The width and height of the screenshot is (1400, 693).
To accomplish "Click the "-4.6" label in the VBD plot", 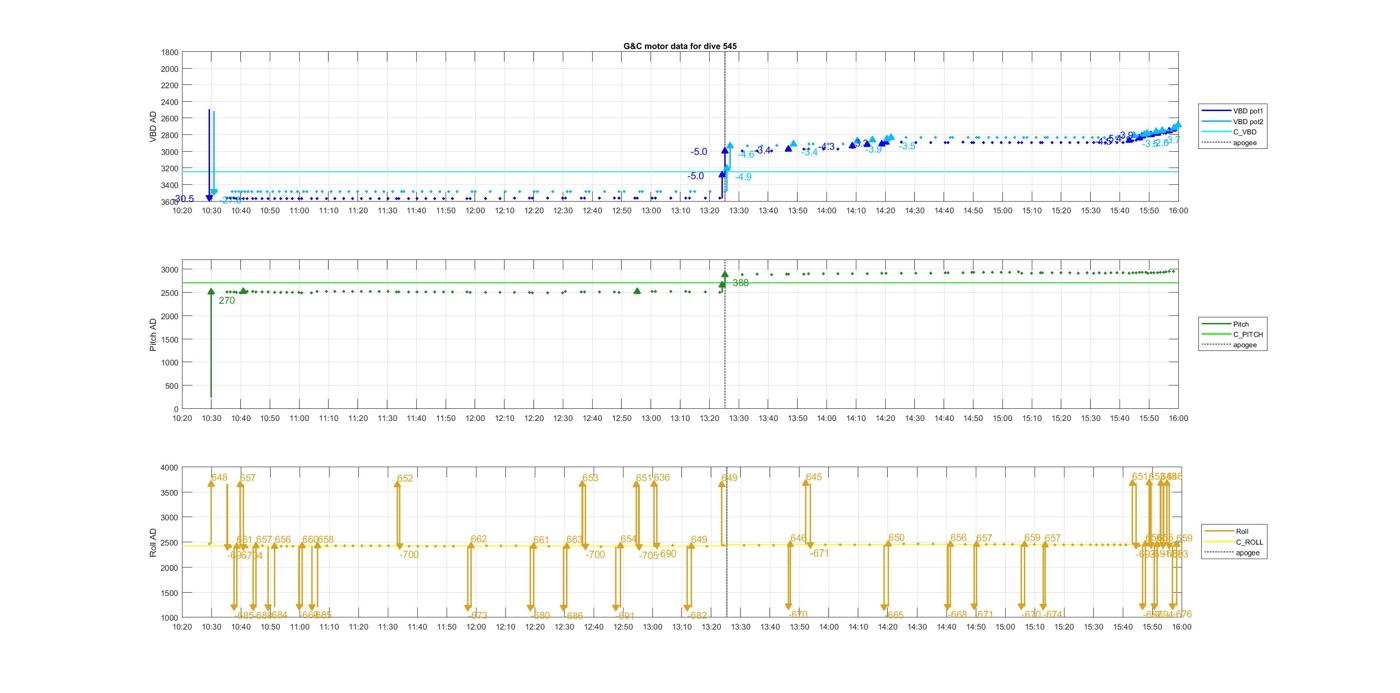I will (x=746, y=155).
